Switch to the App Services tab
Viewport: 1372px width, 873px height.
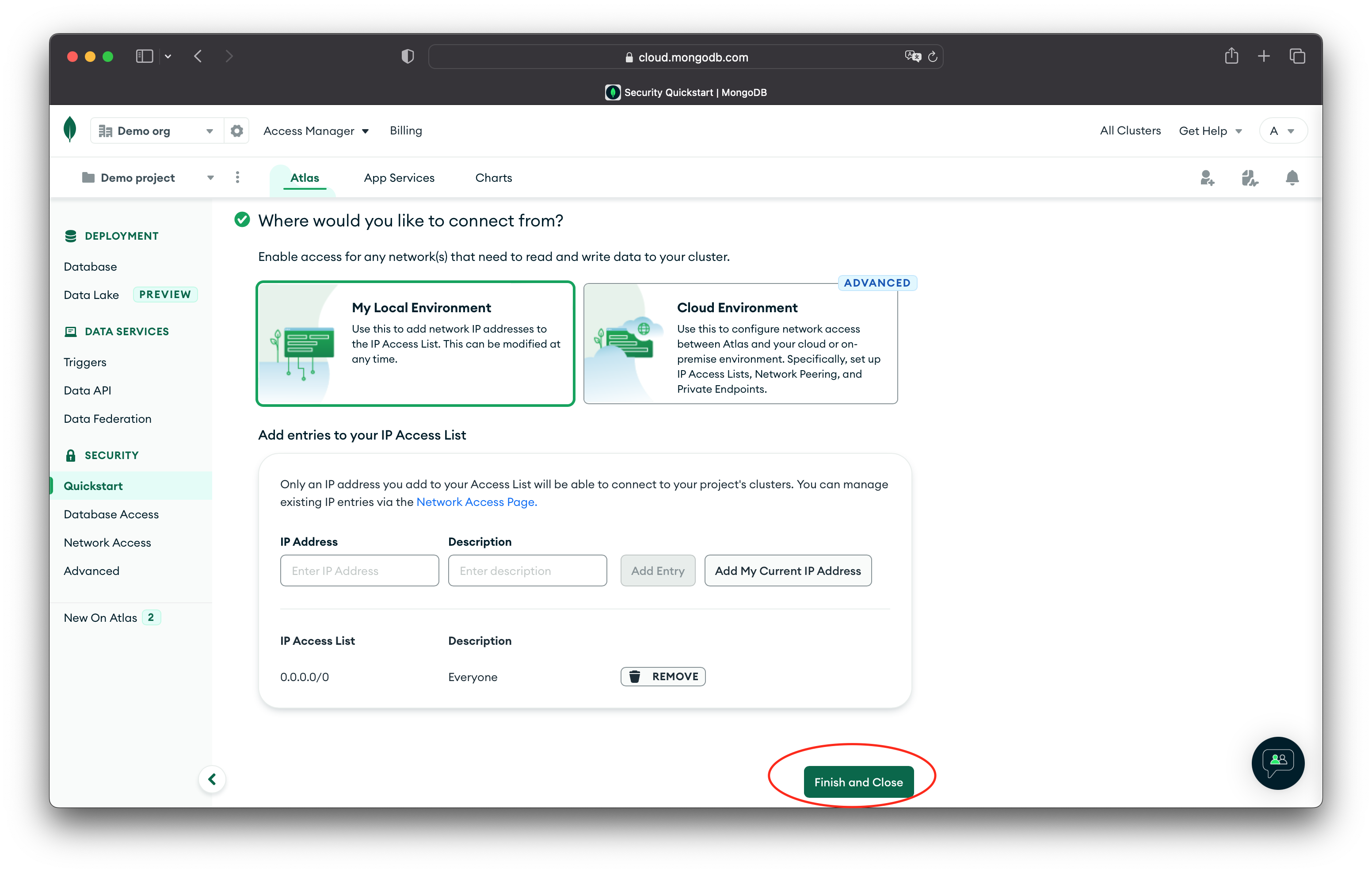tap(399, 178)
